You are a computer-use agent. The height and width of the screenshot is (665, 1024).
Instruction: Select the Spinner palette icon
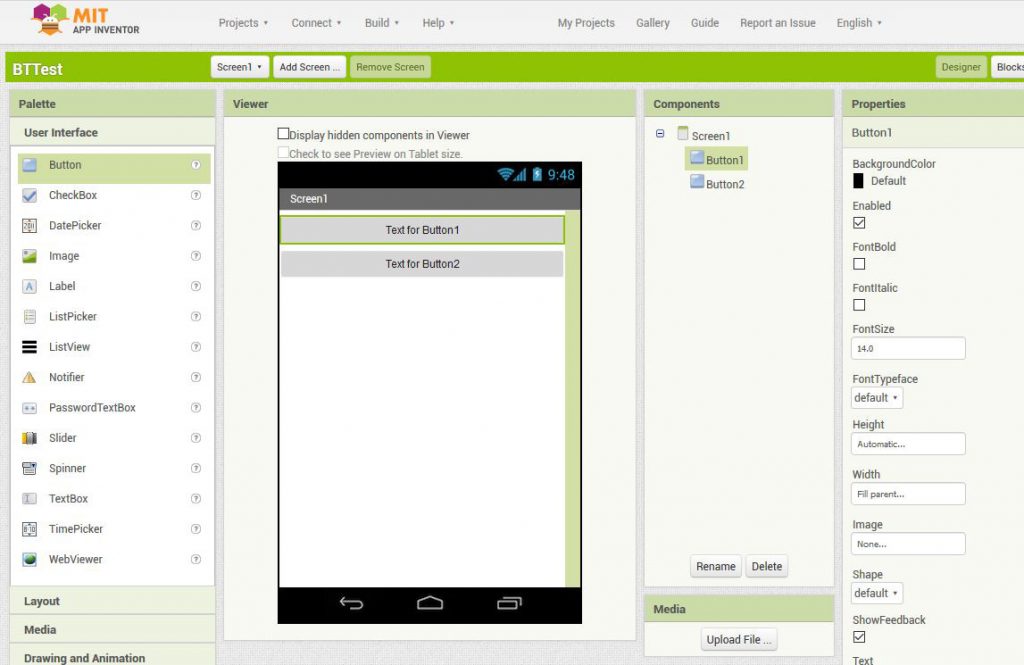click(29, 468)
